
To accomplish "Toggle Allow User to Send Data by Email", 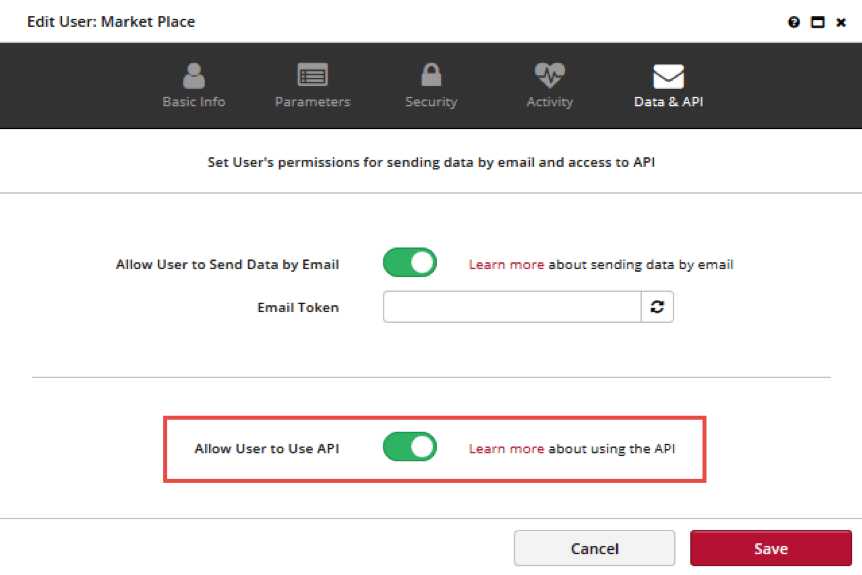I will 410,262.
